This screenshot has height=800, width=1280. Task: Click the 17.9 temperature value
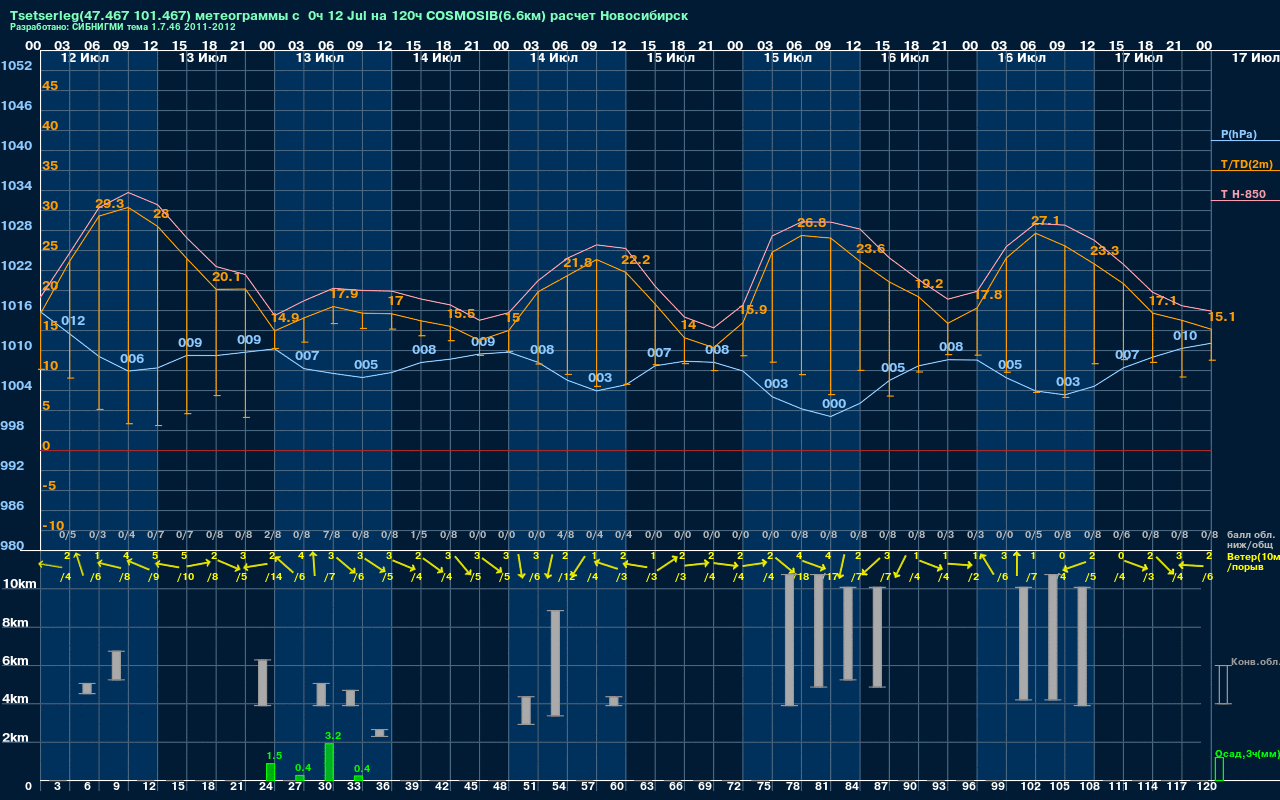(x=343, y=294)
